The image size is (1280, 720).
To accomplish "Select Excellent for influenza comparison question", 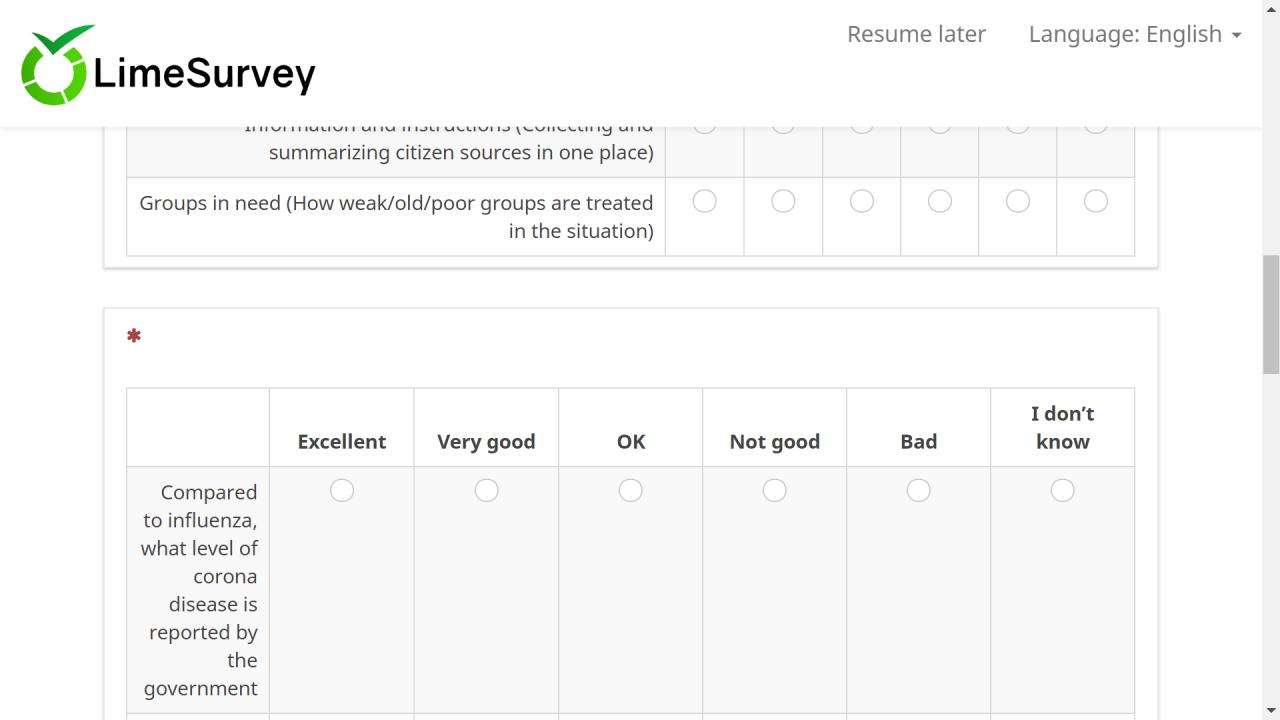I will click(x=342, y=490).
